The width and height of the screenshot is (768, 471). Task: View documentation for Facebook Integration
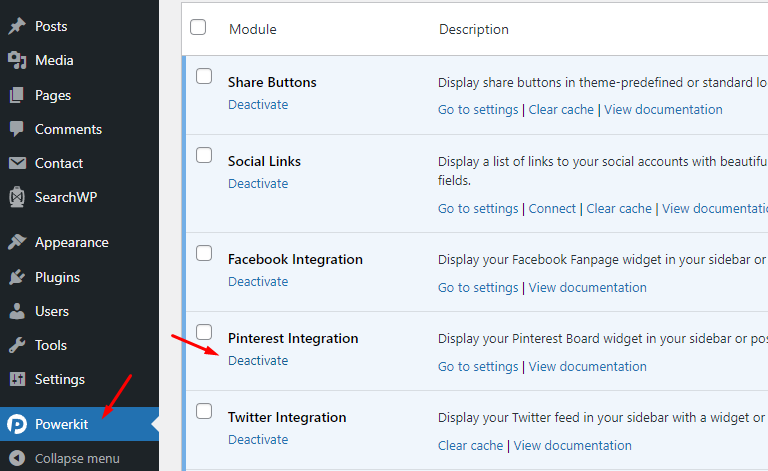pos(587,287)
